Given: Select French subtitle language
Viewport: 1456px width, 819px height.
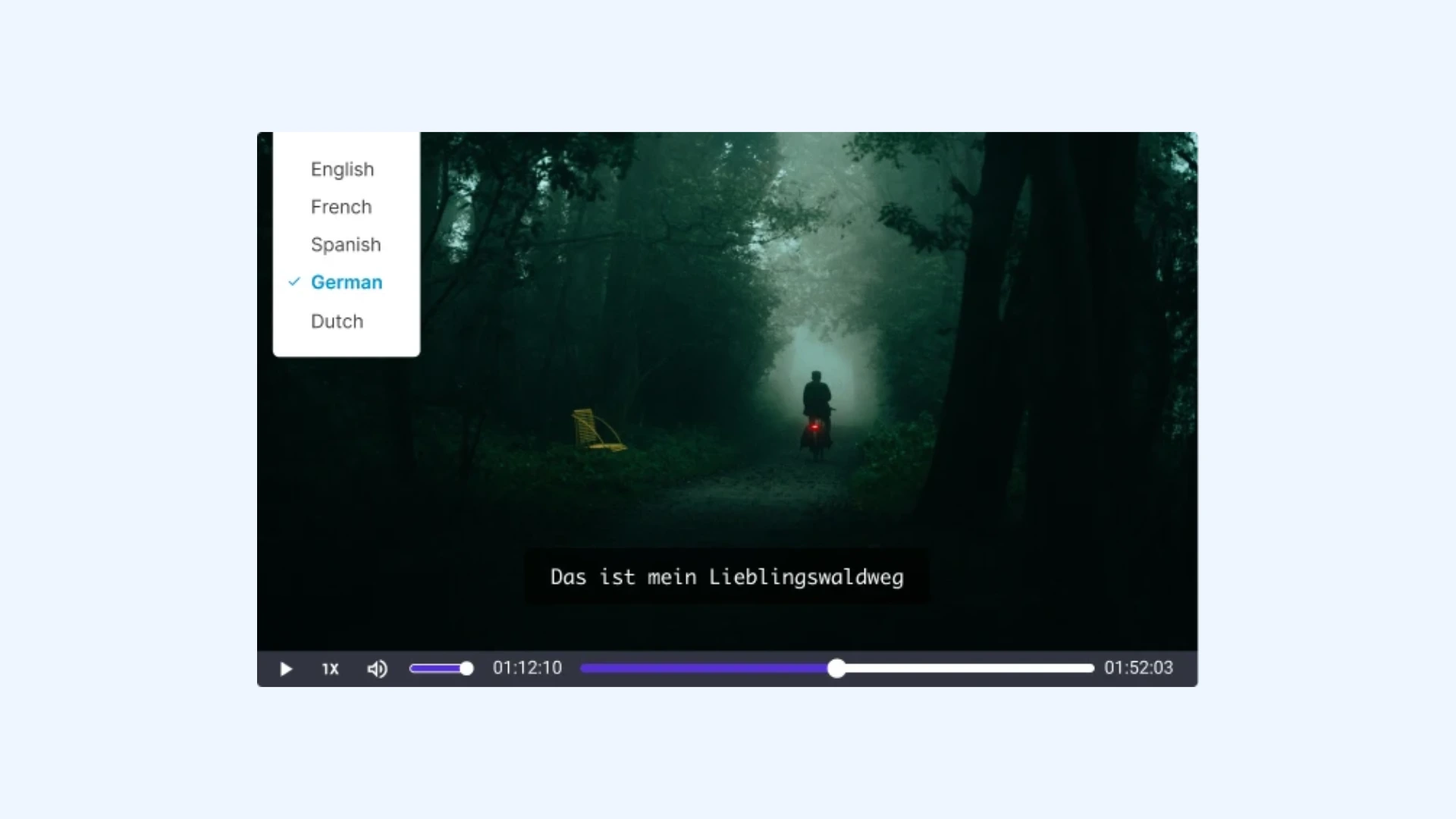Looking at the screenshot, I should (x=341, y=207).
